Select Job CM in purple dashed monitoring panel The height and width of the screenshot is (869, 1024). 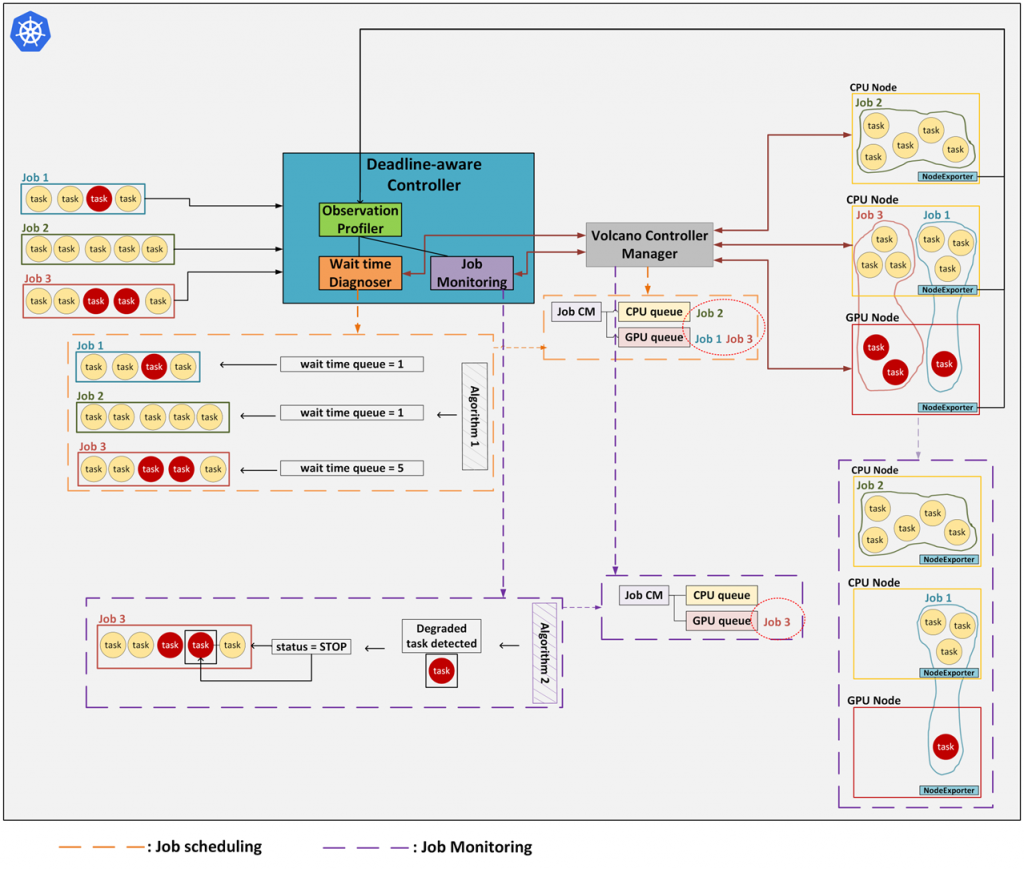(x=643, y=595)
